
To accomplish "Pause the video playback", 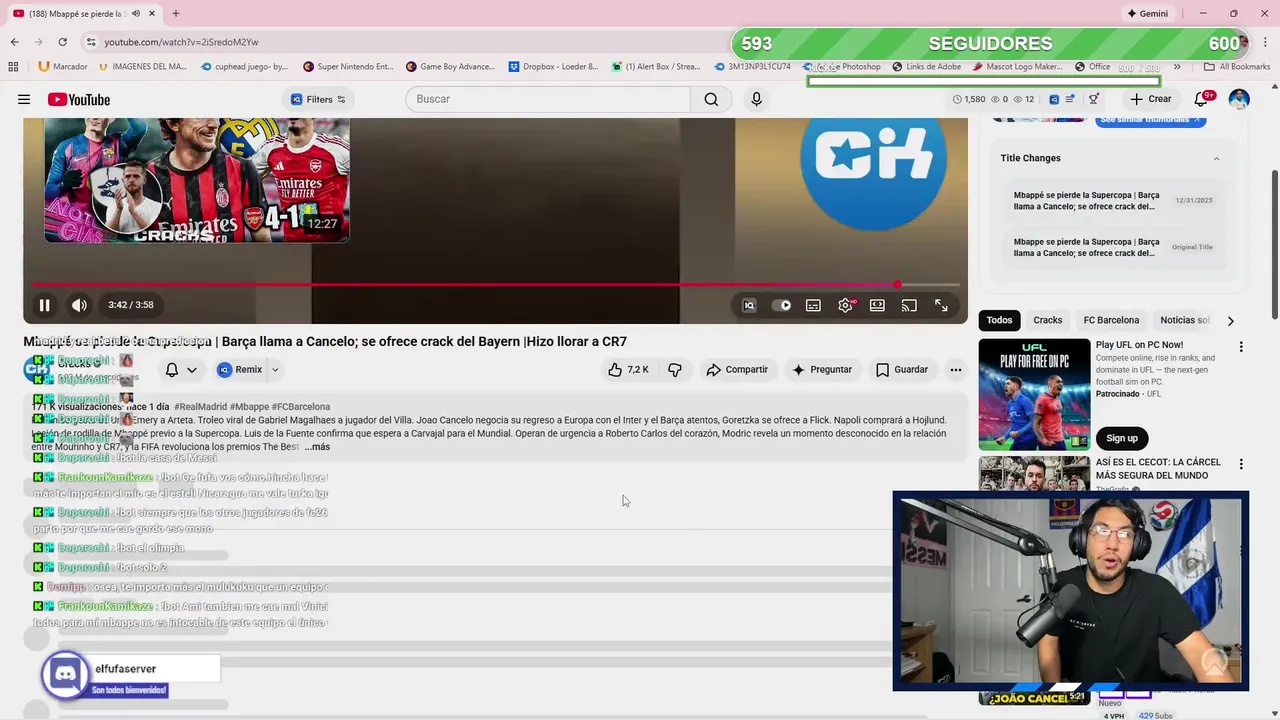I will (44, 305).
